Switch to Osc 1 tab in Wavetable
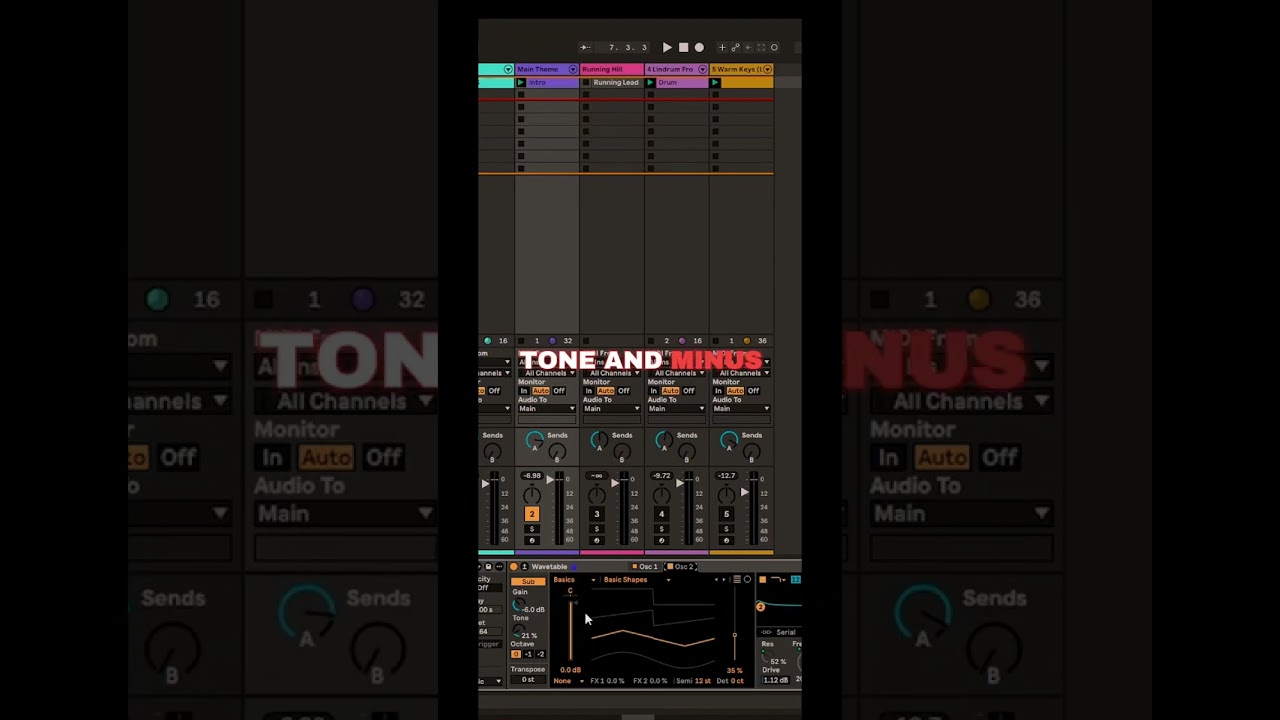The image size is (1280, 720). click(x=645, y=566)
